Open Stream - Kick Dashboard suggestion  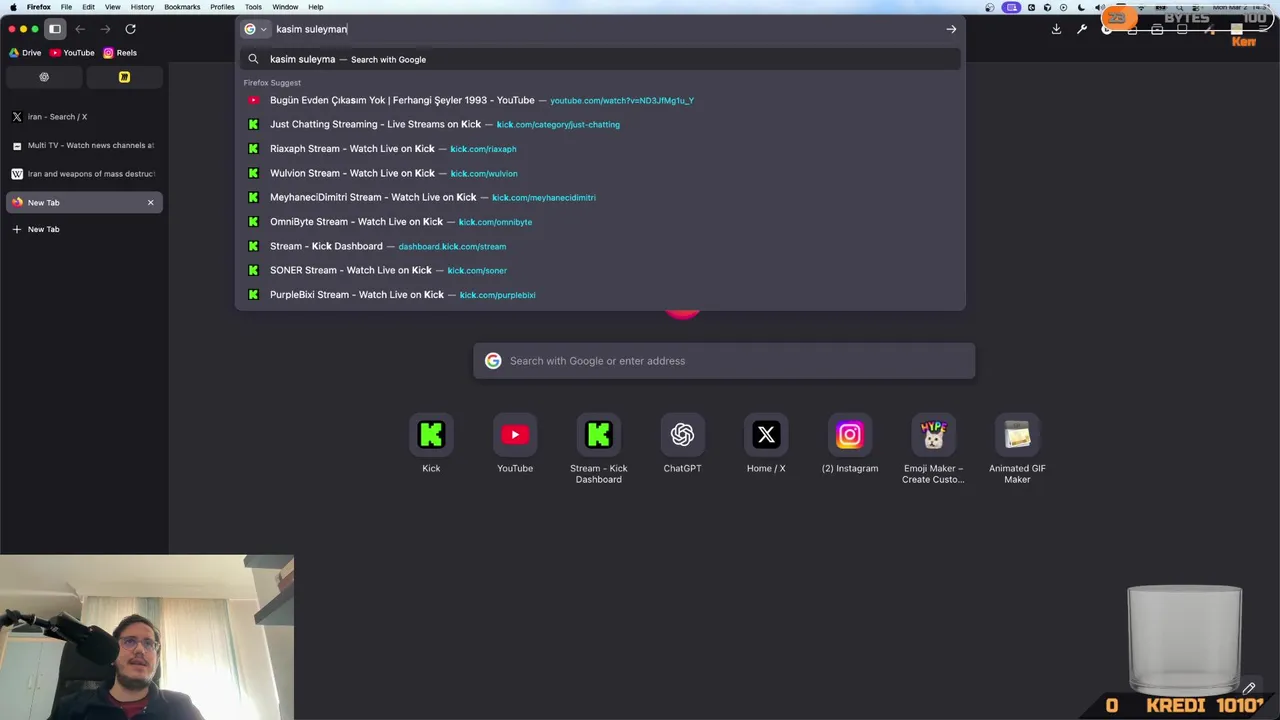[x=600, y=246]
